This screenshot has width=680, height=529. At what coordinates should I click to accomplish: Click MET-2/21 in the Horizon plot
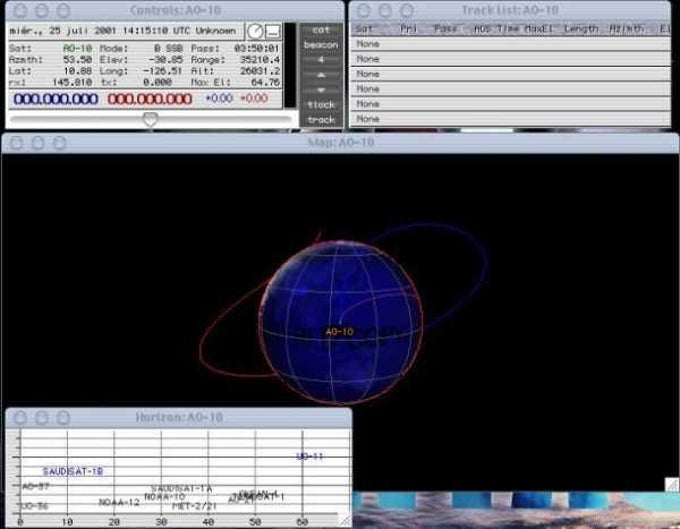(194, 506)
